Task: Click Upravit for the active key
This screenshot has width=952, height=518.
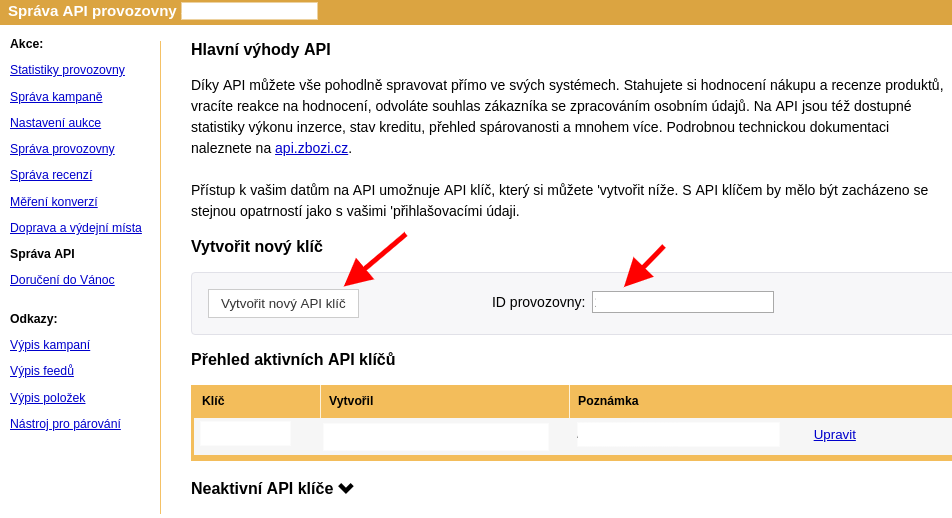Action: click(834, 435)
